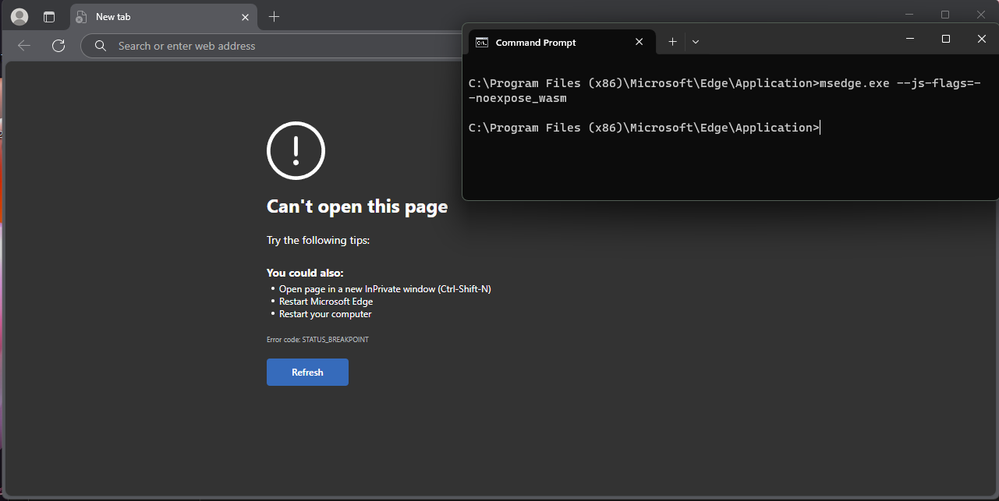Click the Command Prompt tab icon

tap(482, 43)
